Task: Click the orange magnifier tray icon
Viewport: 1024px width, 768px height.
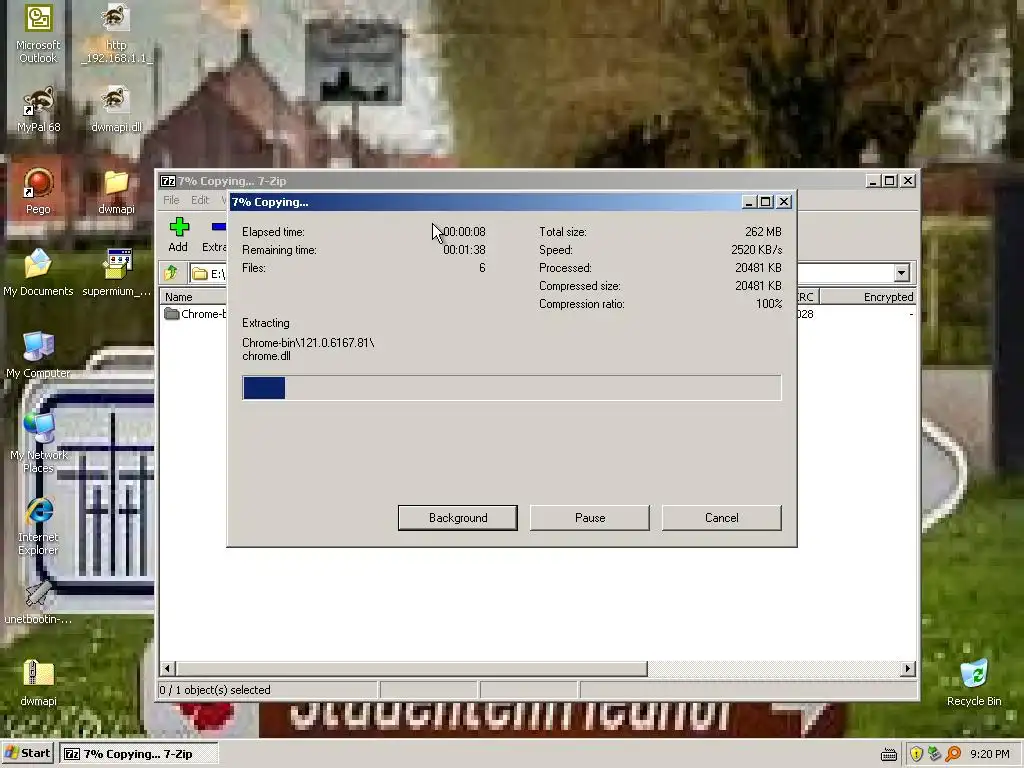Action: pyautogui.click(x=953, y=754)
